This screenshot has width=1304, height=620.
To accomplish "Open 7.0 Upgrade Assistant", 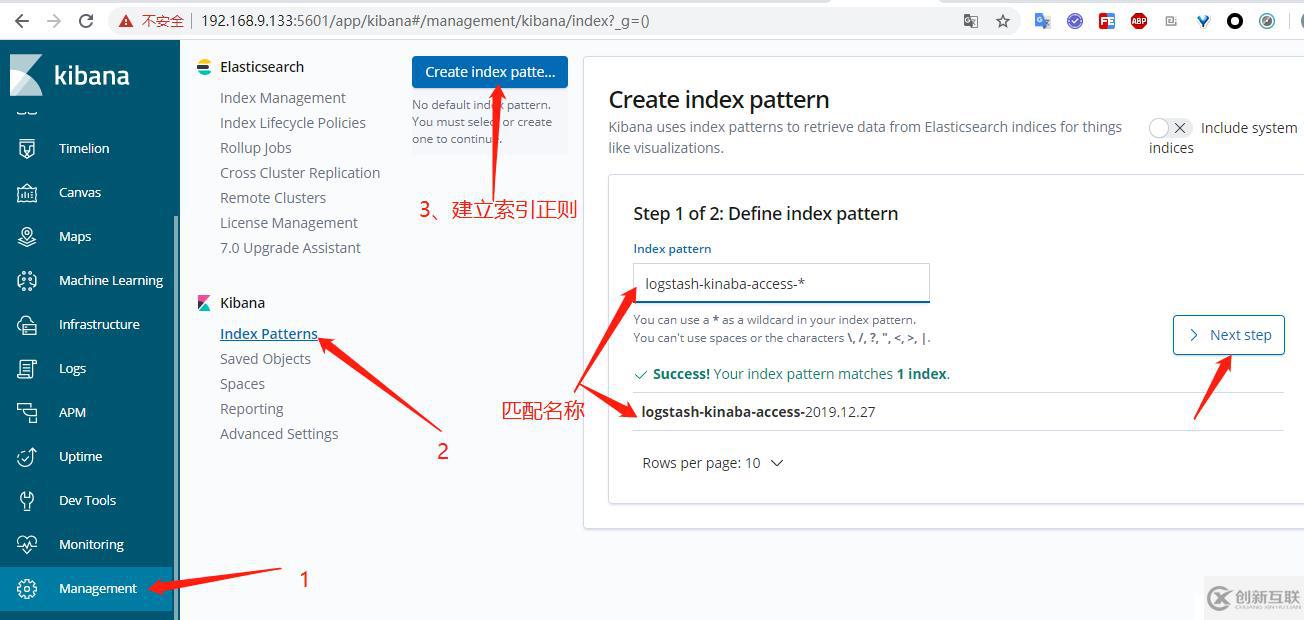I will pos(290,248).
